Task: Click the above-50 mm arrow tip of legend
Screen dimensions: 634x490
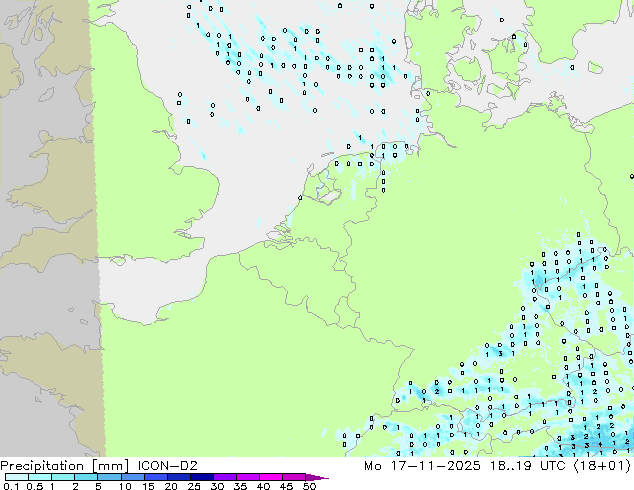Action: point(317,477)
